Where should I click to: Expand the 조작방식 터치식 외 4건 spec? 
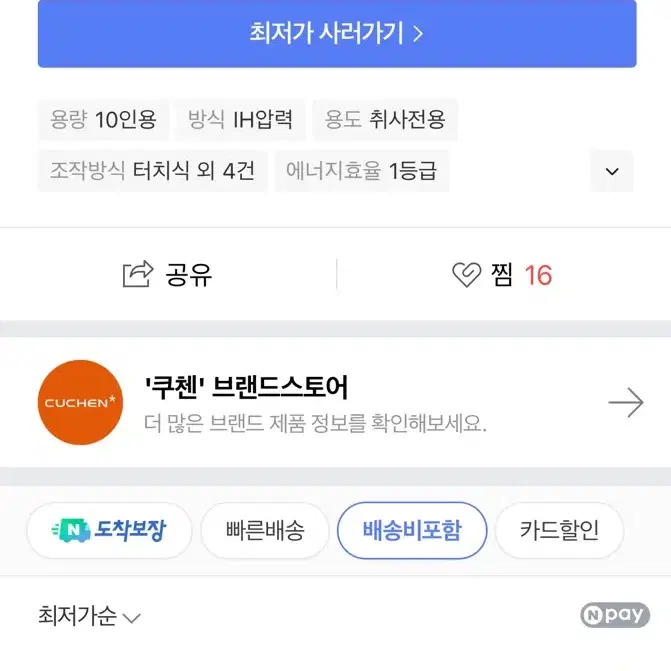153,171
